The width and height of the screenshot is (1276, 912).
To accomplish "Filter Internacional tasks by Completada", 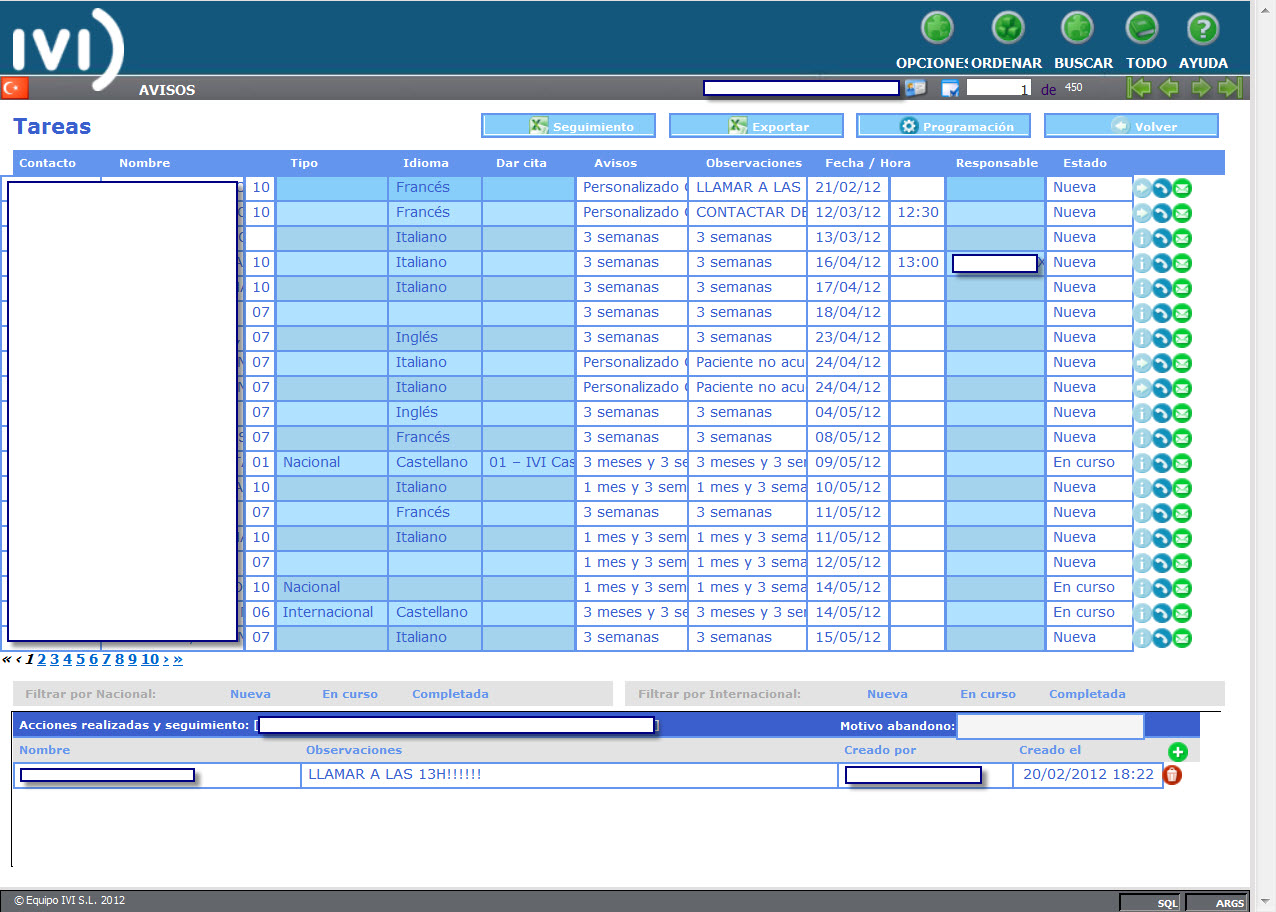I will pos(1087,694).
